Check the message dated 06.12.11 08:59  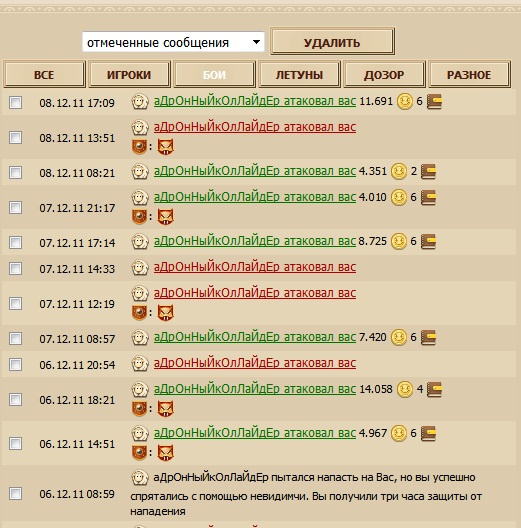pos(15,494)
